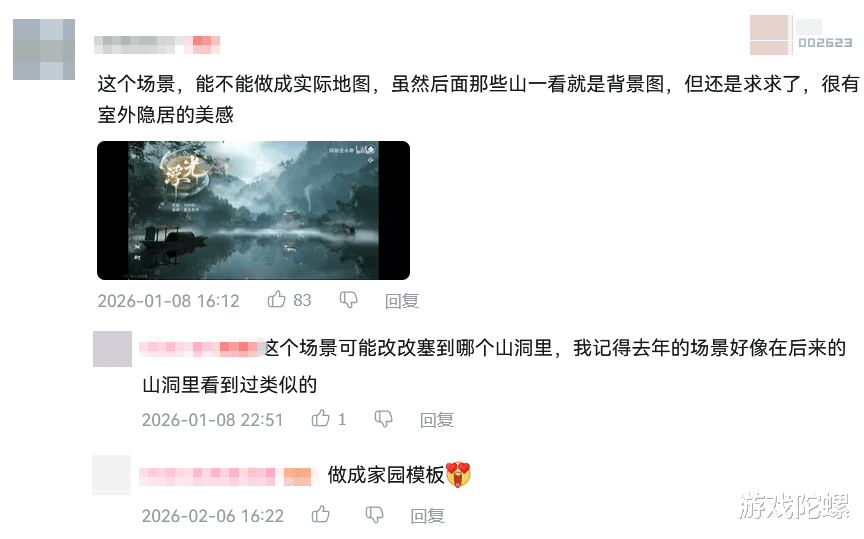Screen dimensions: 864x539
Task: Open the avatar of the 家园模板 reply author
Action: (x=111, y=475)
